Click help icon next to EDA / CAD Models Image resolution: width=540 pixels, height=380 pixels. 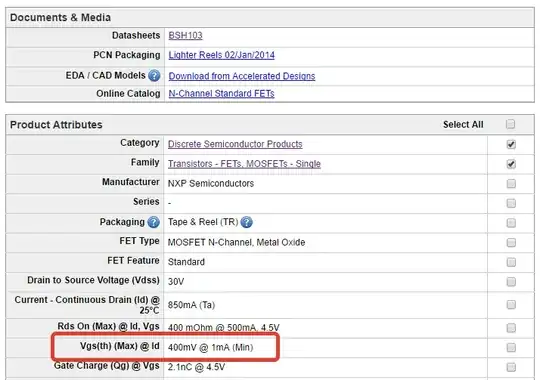[154, 75]
